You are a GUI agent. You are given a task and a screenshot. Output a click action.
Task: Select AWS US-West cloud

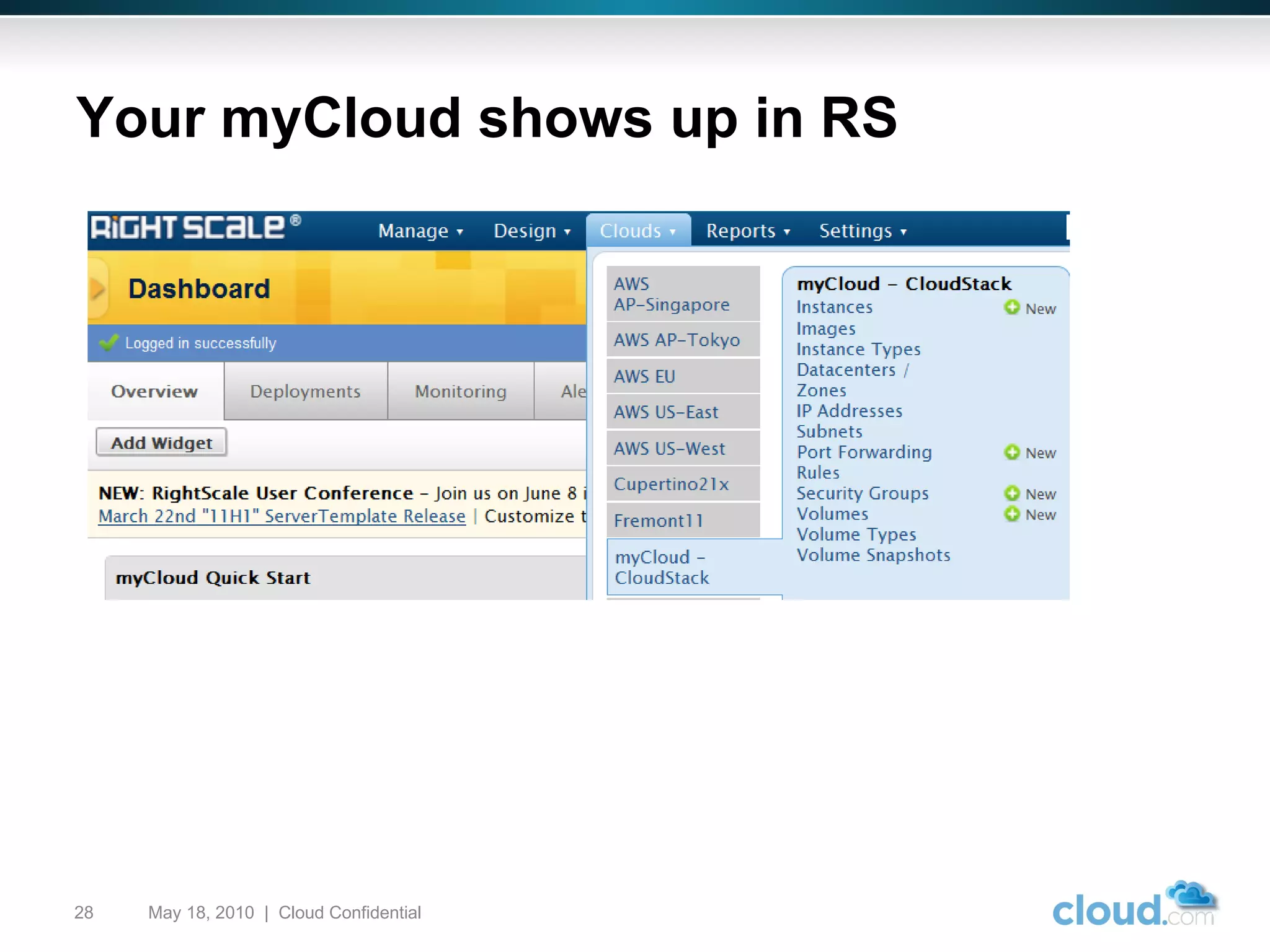point(683,448)
